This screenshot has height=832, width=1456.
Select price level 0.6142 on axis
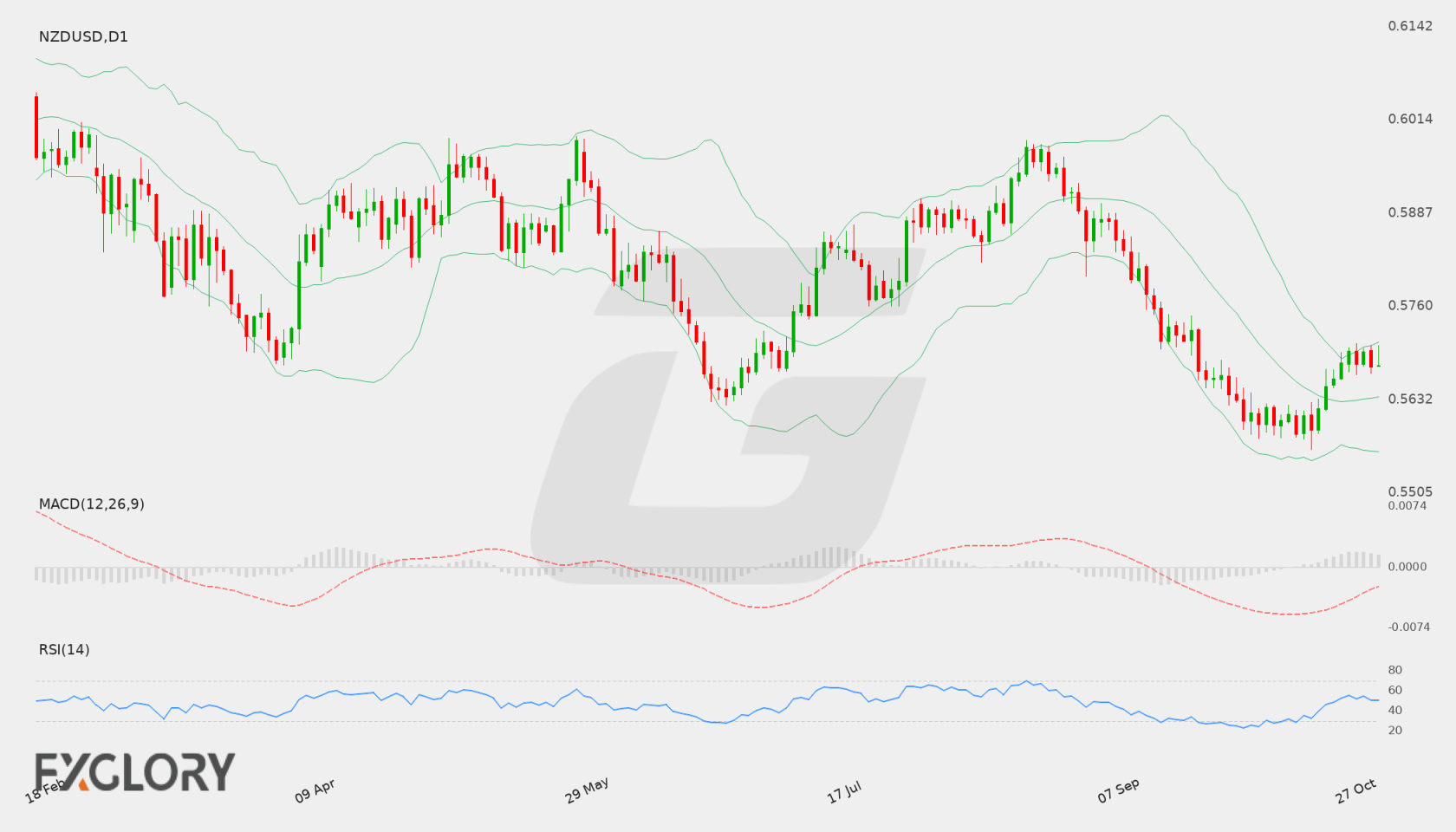pos(1410,26)
